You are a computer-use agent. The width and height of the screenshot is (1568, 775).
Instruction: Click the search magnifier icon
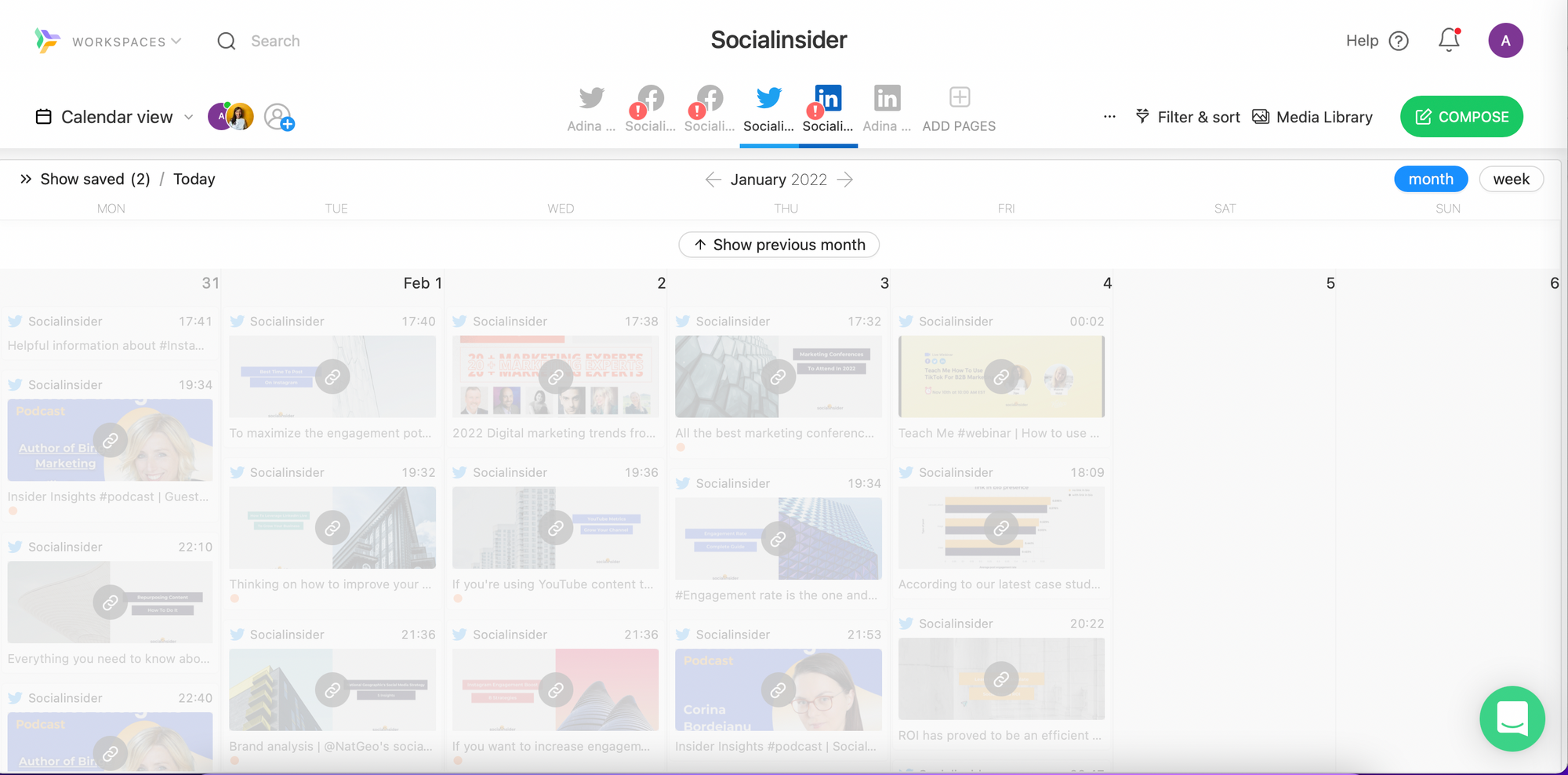pos(227,41)
